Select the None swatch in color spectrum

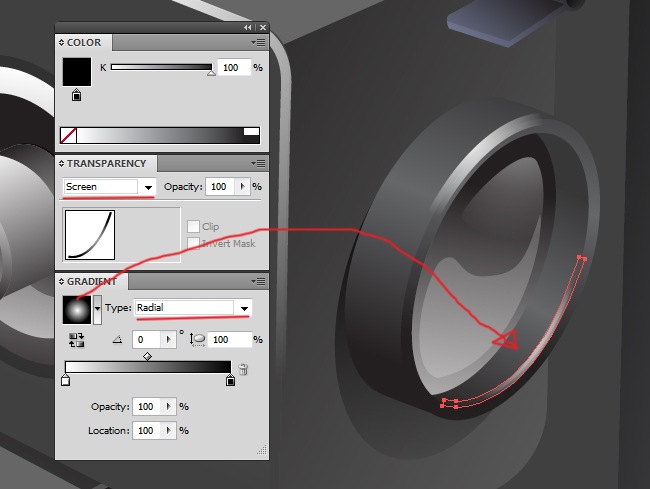coord(68,136)
